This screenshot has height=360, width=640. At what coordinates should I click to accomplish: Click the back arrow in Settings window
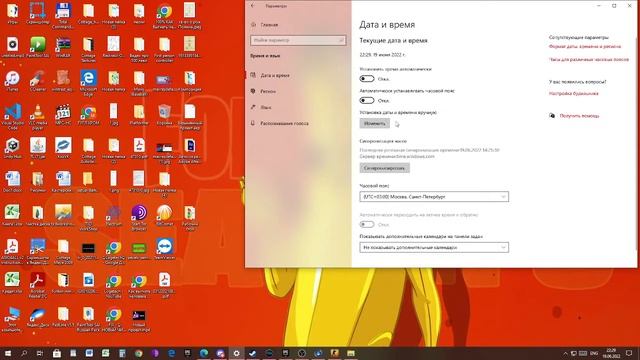(x=253, y=6)
